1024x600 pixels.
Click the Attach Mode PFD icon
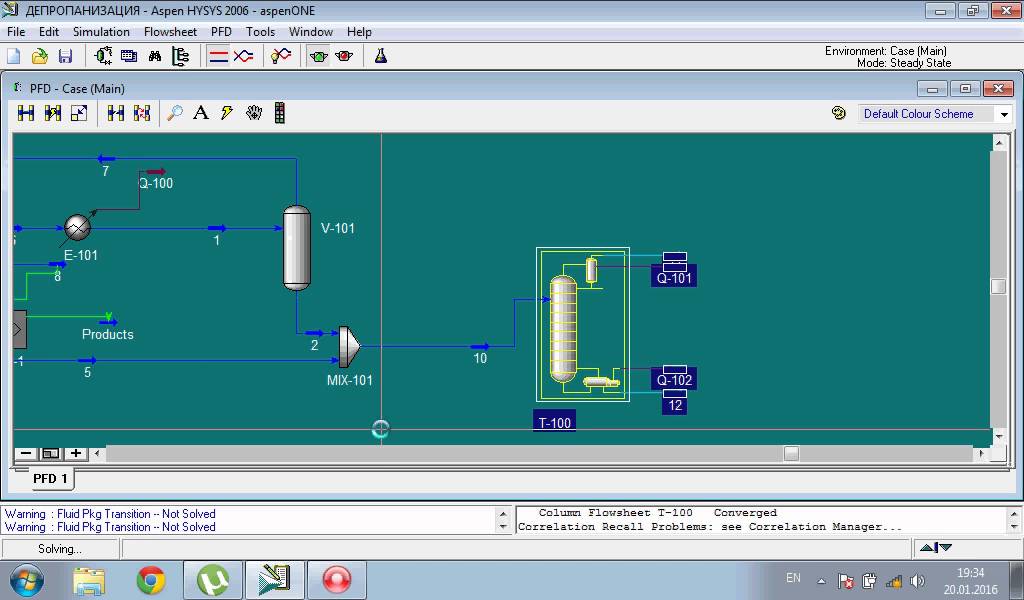tap(26, 113)
